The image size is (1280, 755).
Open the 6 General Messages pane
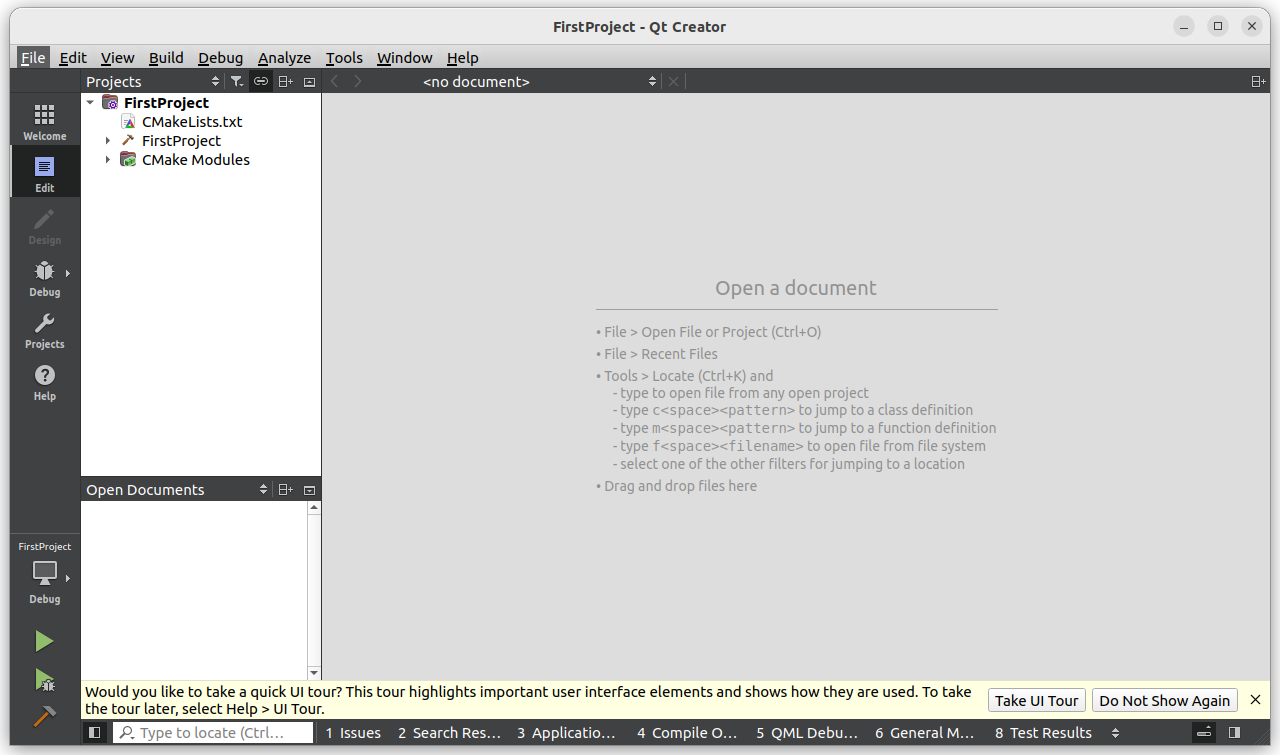925,733
